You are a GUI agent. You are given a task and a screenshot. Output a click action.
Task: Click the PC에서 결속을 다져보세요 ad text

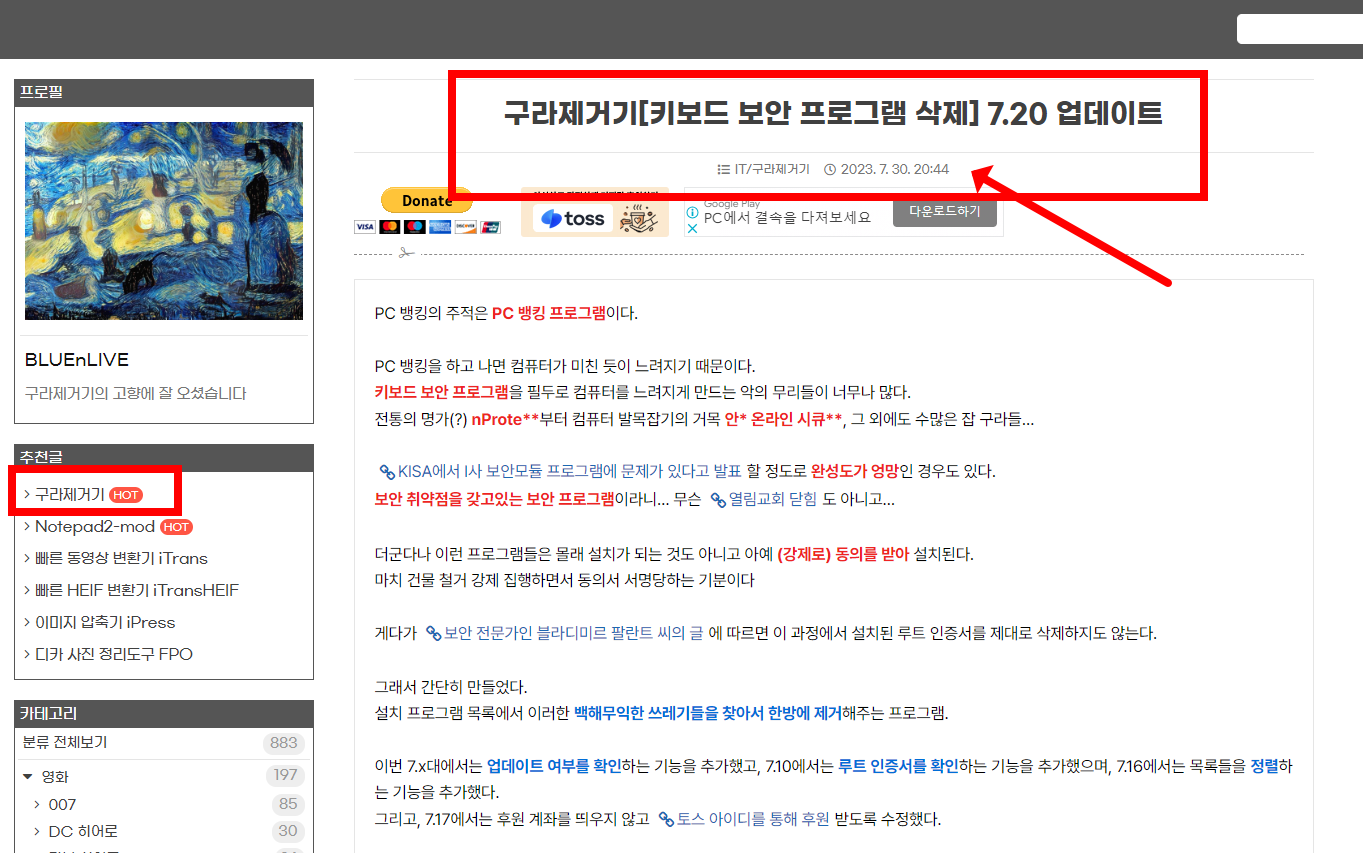coord(787,218)
